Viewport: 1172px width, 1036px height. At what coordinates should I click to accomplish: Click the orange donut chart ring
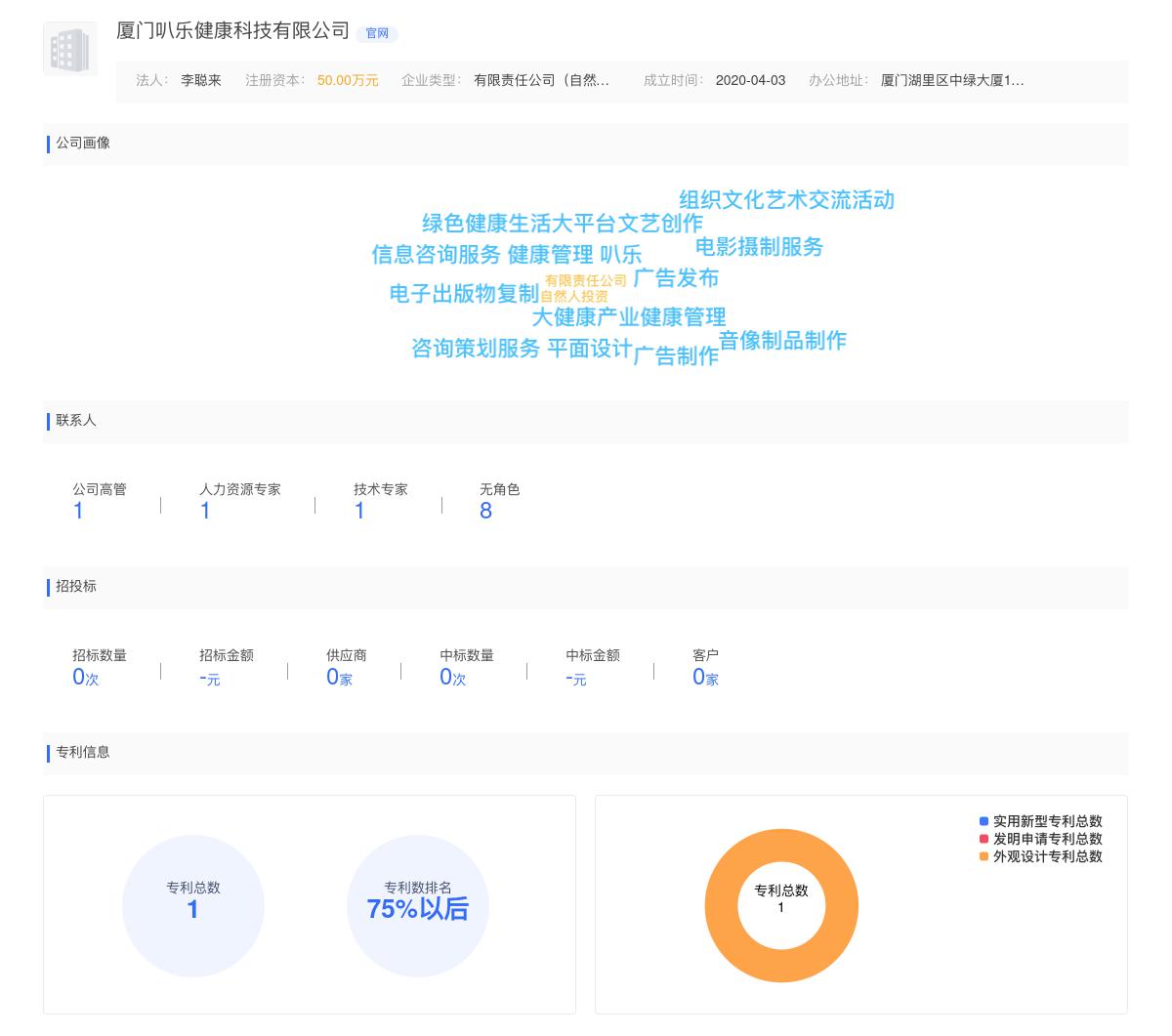click(721, 906)
